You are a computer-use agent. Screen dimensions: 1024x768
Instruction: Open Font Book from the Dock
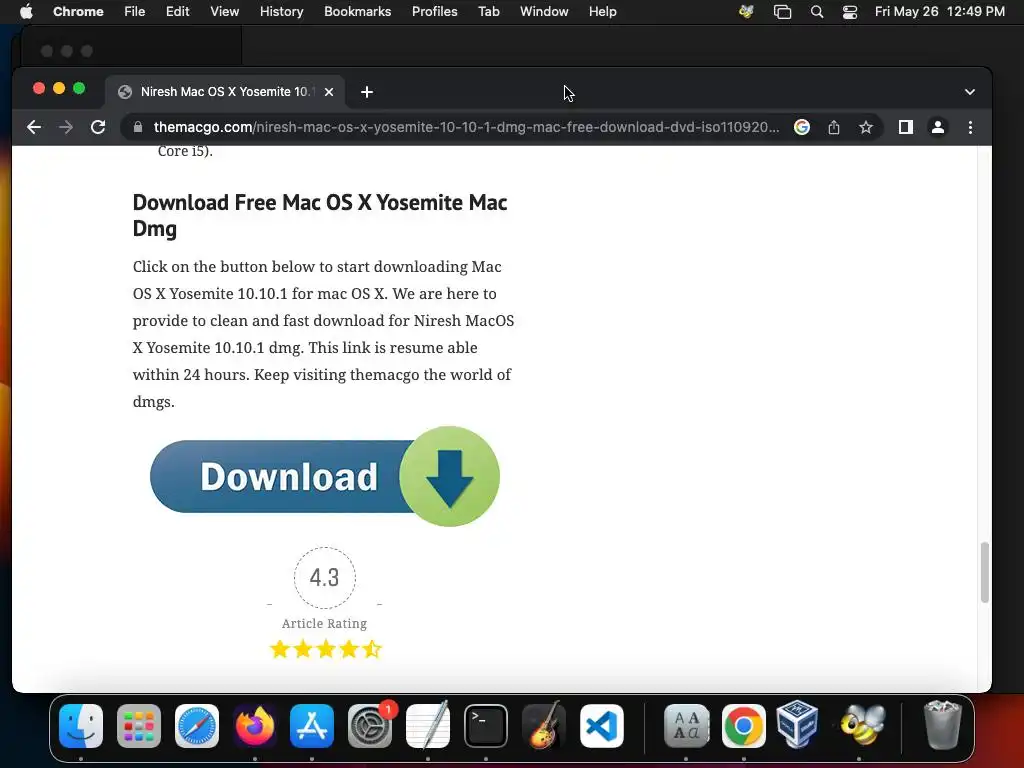[686, 726]
